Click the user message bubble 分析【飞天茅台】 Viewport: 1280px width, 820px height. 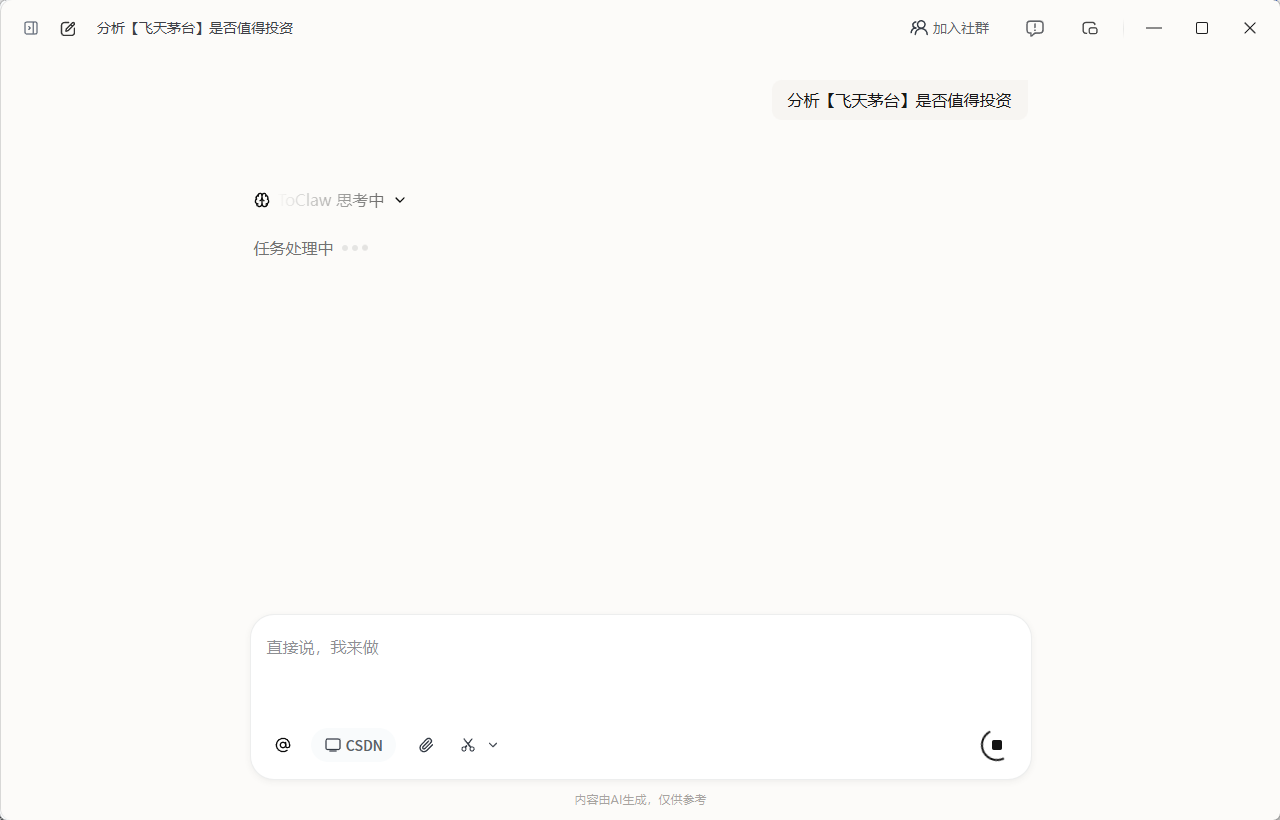[x=900, y=100]
